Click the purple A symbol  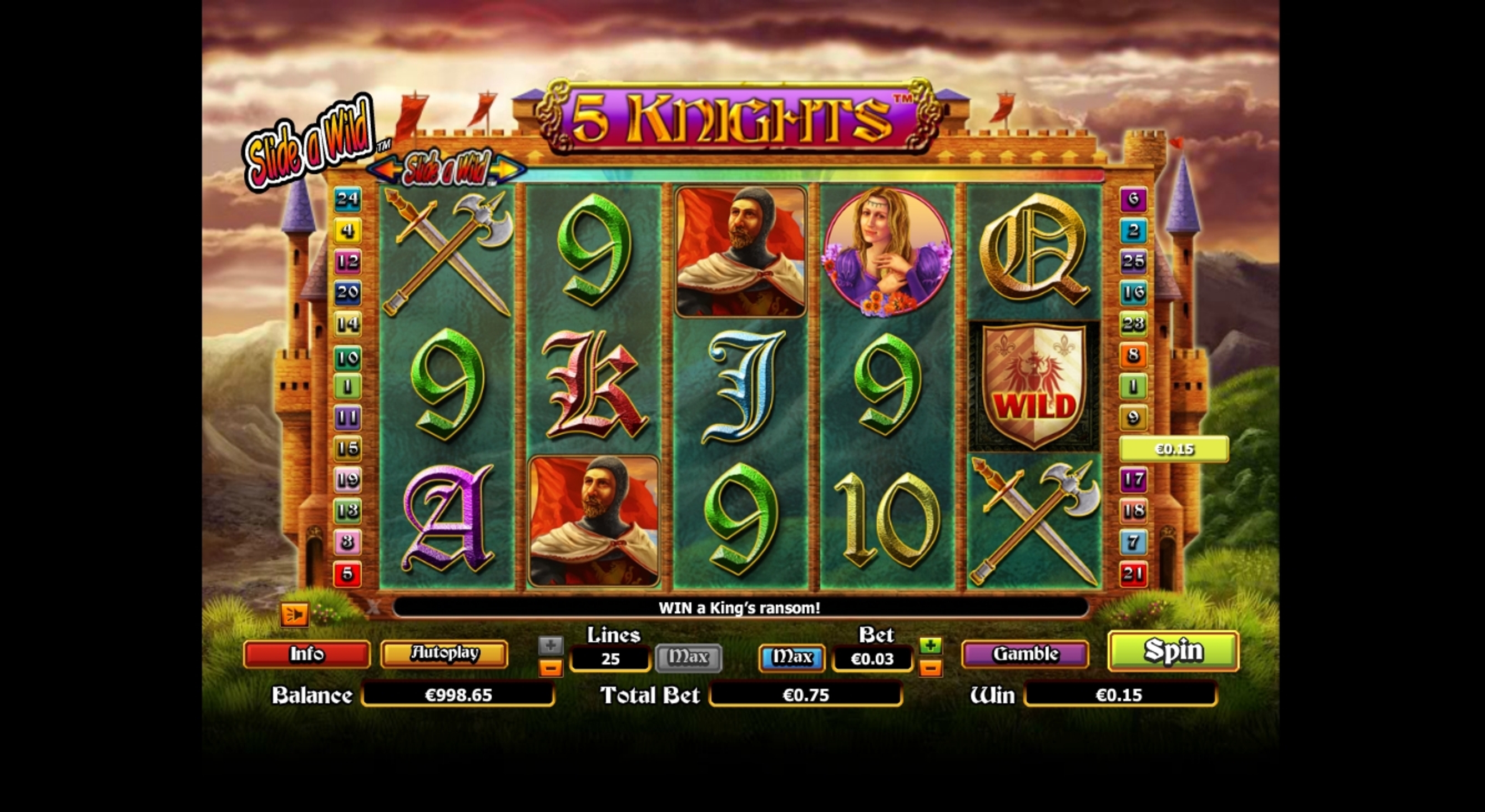click(448, 518)
